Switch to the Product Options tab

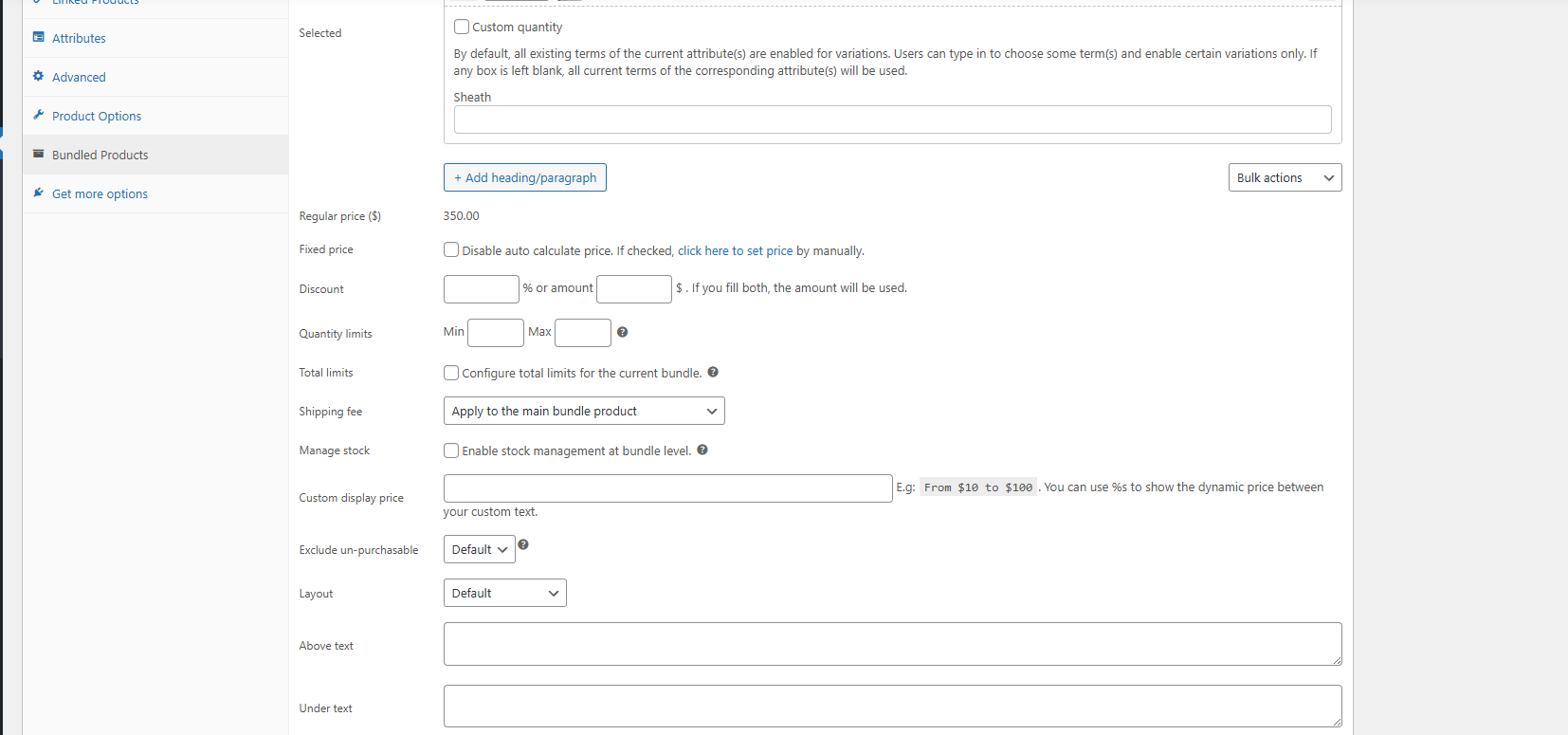tap(97, 116)
